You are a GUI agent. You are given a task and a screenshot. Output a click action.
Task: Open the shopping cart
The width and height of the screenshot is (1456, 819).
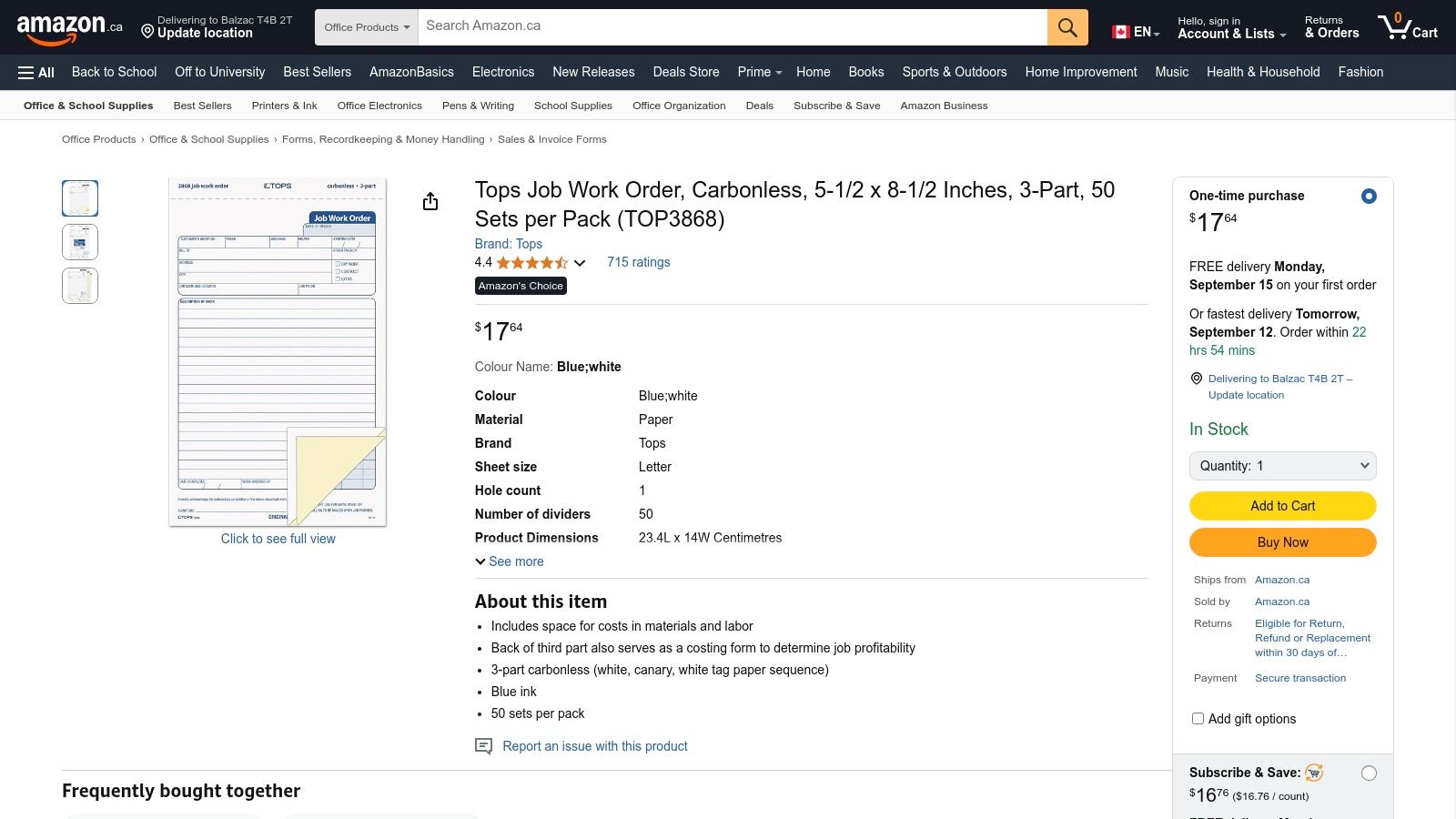pyautogui.click(x=1407, y=27)
